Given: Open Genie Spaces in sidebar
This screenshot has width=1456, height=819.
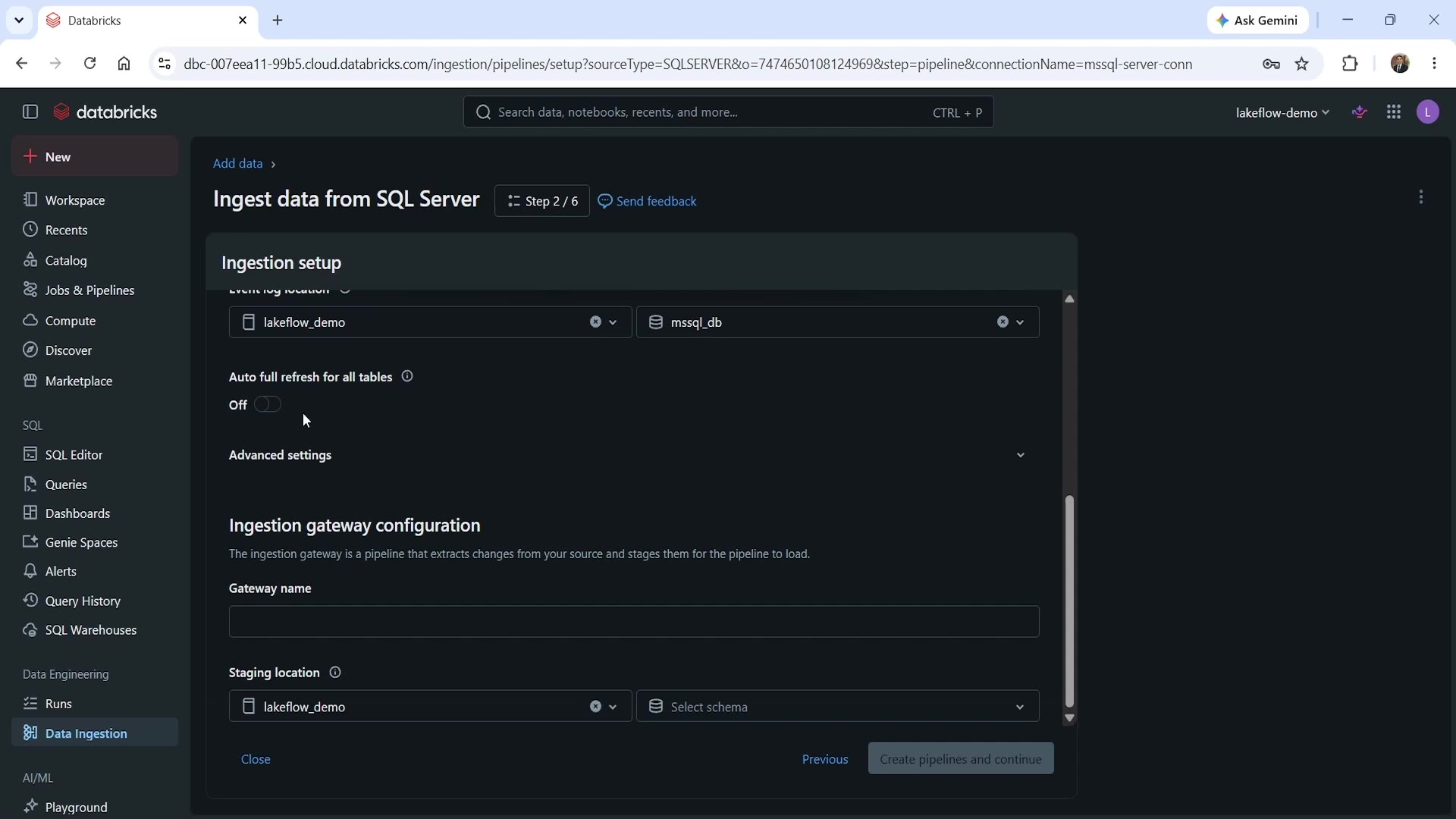Looking at the screenshot, I should [x=95, y=542].
